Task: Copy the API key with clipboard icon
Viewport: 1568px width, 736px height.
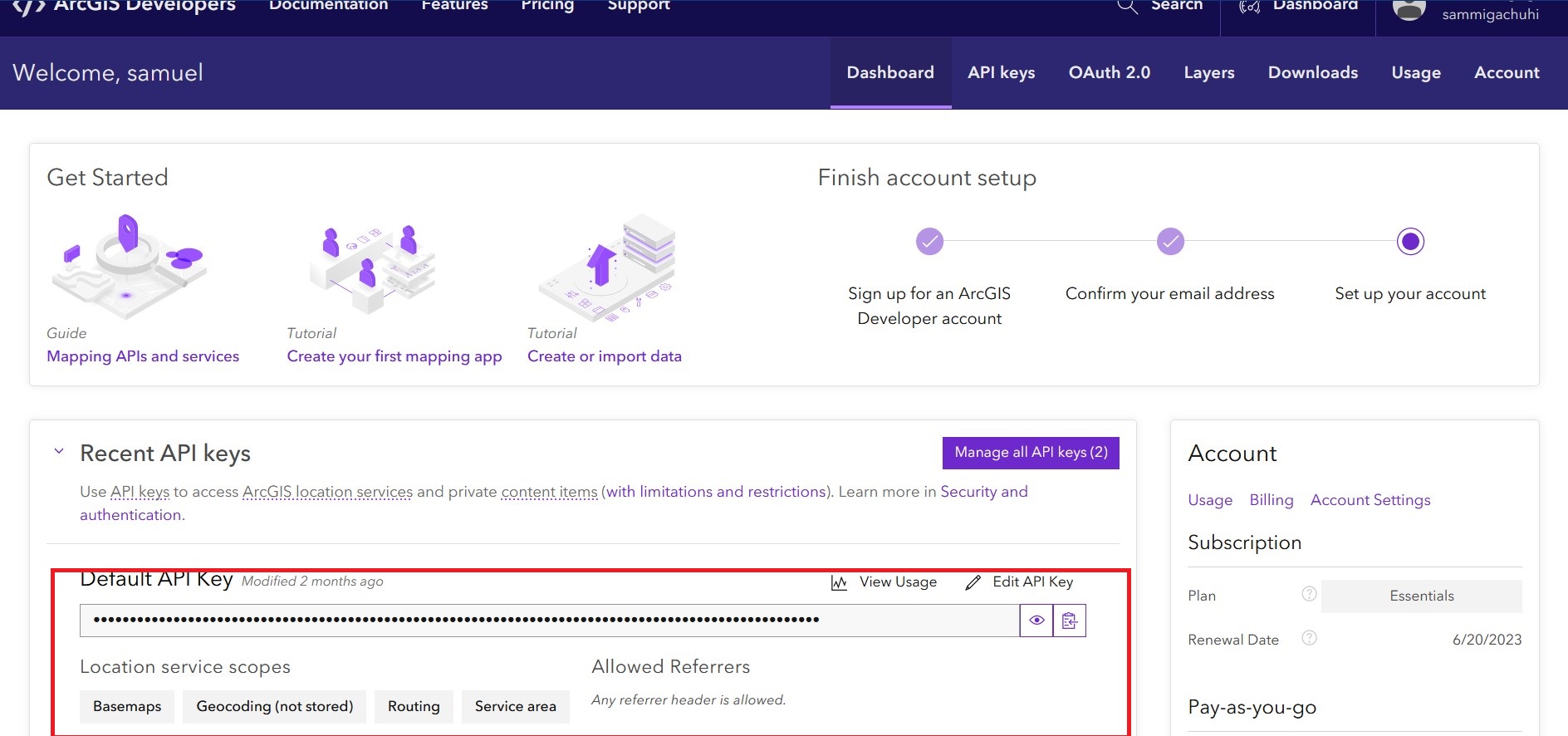Action: 1070,621
